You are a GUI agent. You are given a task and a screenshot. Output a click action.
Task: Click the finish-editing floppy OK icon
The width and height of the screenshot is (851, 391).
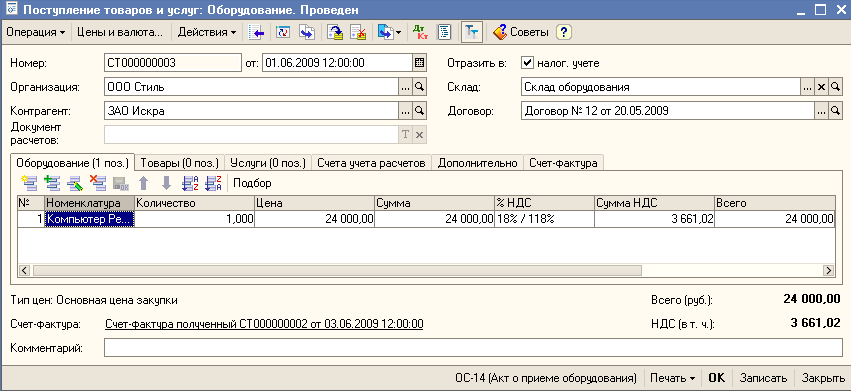point(121,183)
